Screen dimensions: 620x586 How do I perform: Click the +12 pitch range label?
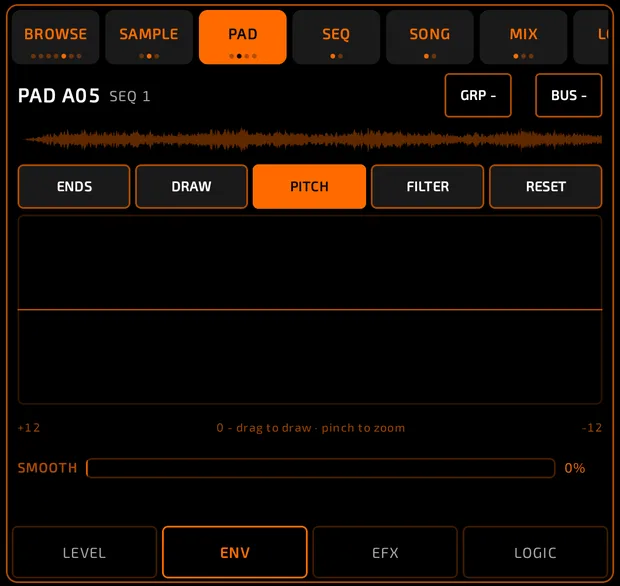click(x=29, y=428)
